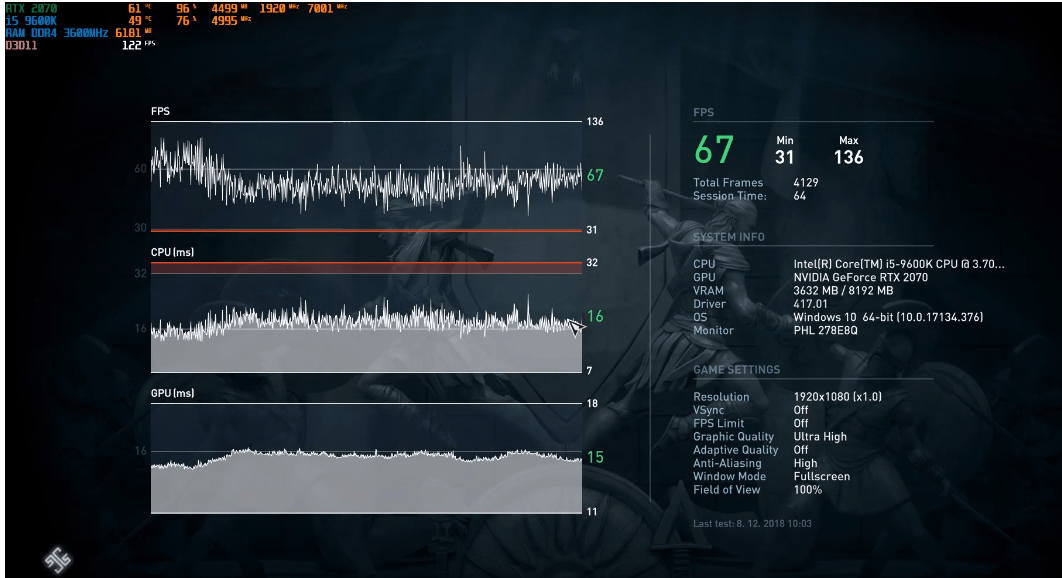Click the Monitor value PHL 278E8Q
Viewport: 1062px width, 578px height.
[826, 331]
